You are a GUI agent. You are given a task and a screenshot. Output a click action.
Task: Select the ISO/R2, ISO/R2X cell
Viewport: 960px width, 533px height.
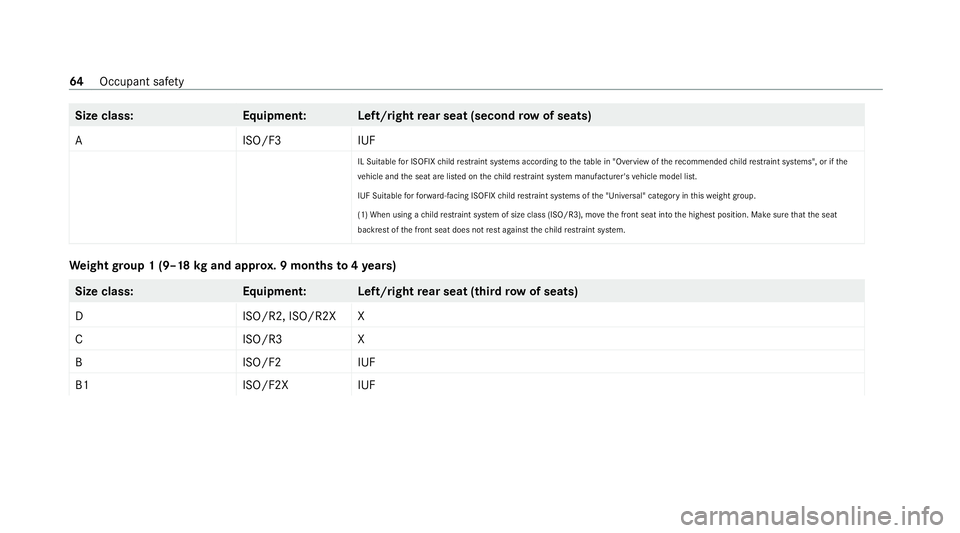(286, 314)
